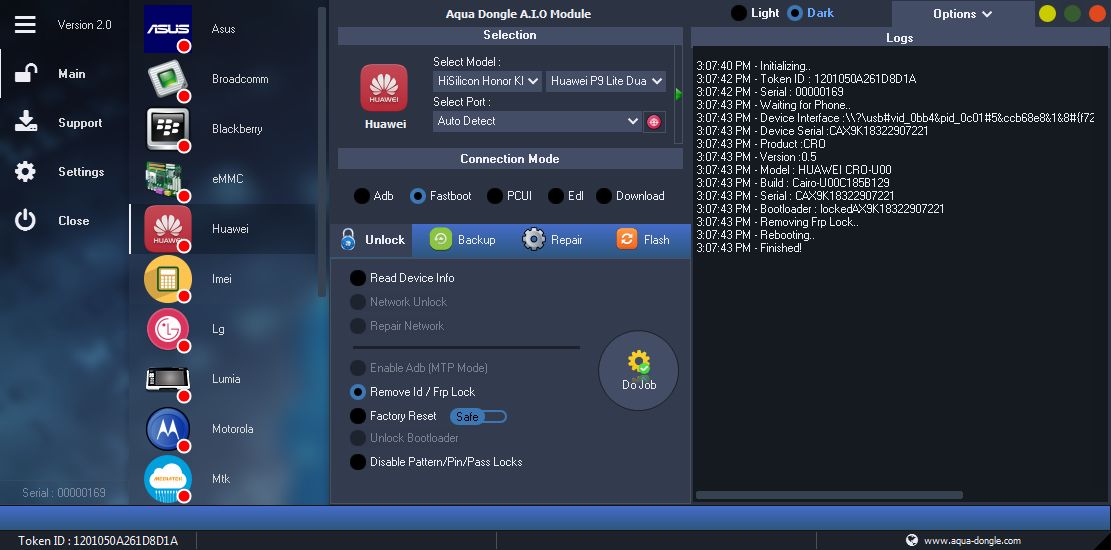Click log line 'Removing Frp Lock..'
Viewport: 1111px width, 550px height.
point(777,222)
